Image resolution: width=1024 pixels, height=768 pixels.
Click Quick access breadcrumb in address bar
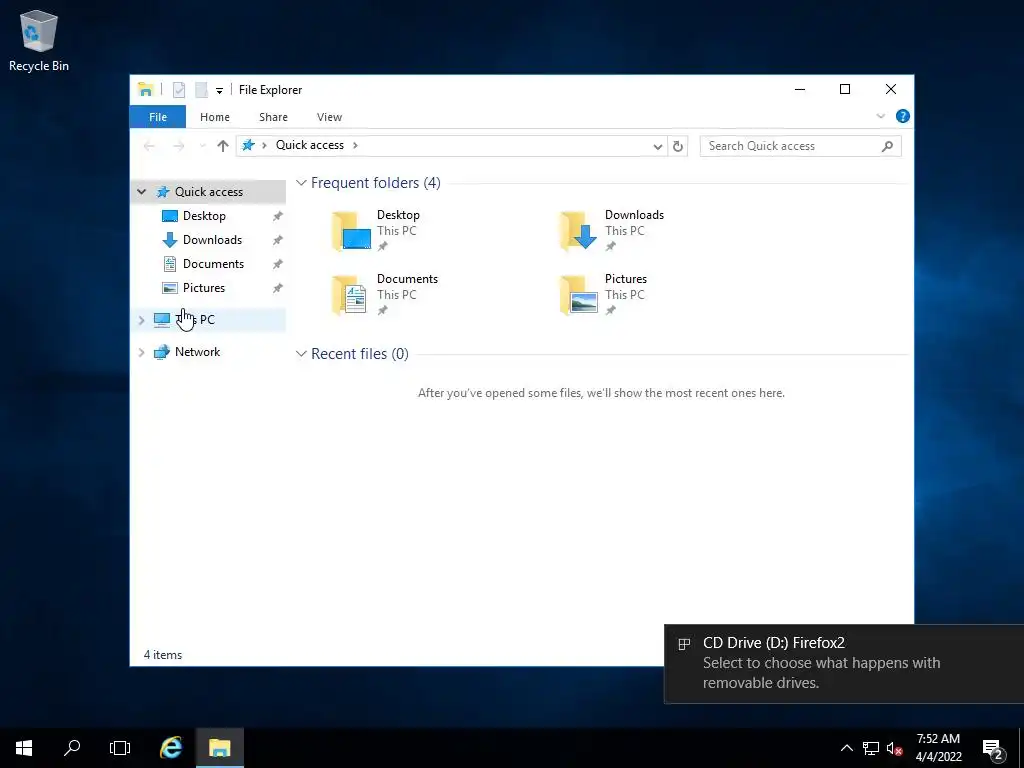pyautogui.click(x=310, y=145)
